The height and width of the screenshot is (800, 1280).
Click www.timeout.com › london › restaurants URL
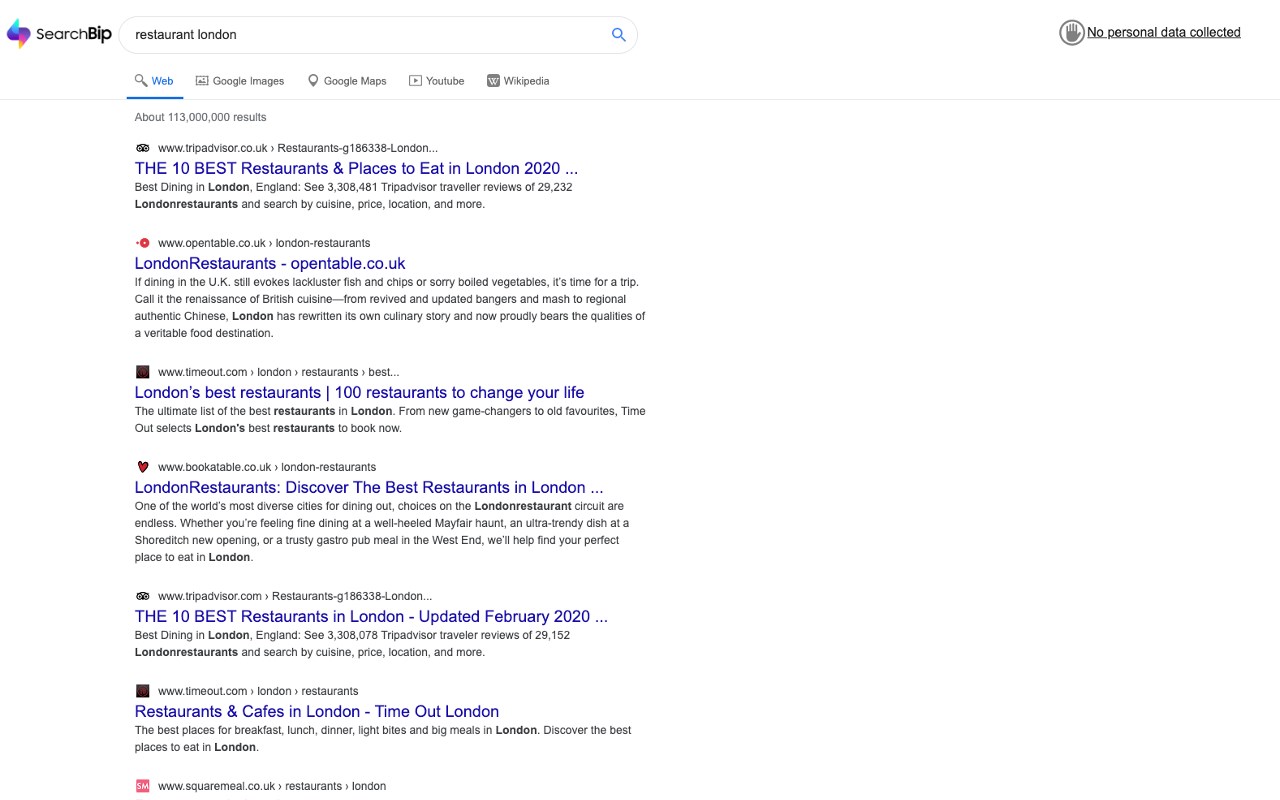point(258,691)
